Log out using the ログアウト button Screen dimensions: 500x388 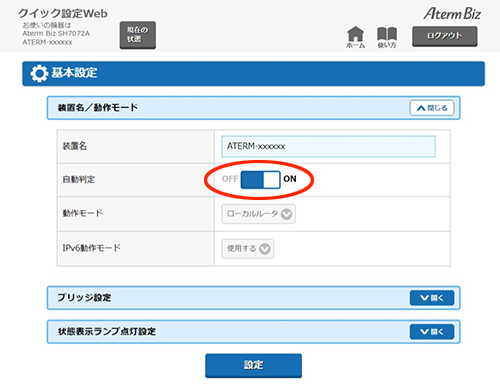(445, 36)
